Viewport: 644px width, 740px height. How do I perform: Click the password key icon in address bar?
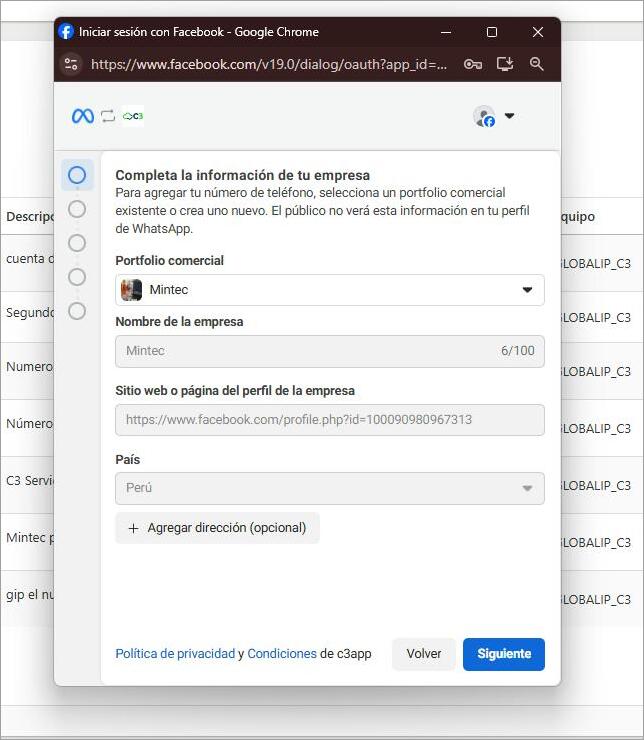pos(472,64)
